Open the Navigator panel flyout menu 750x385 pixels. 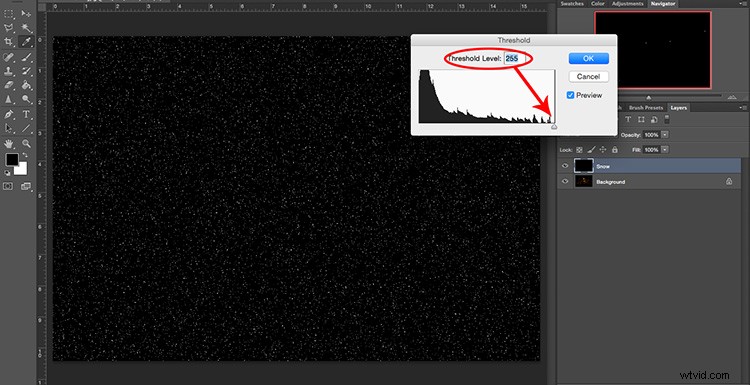tap(744, 3)
